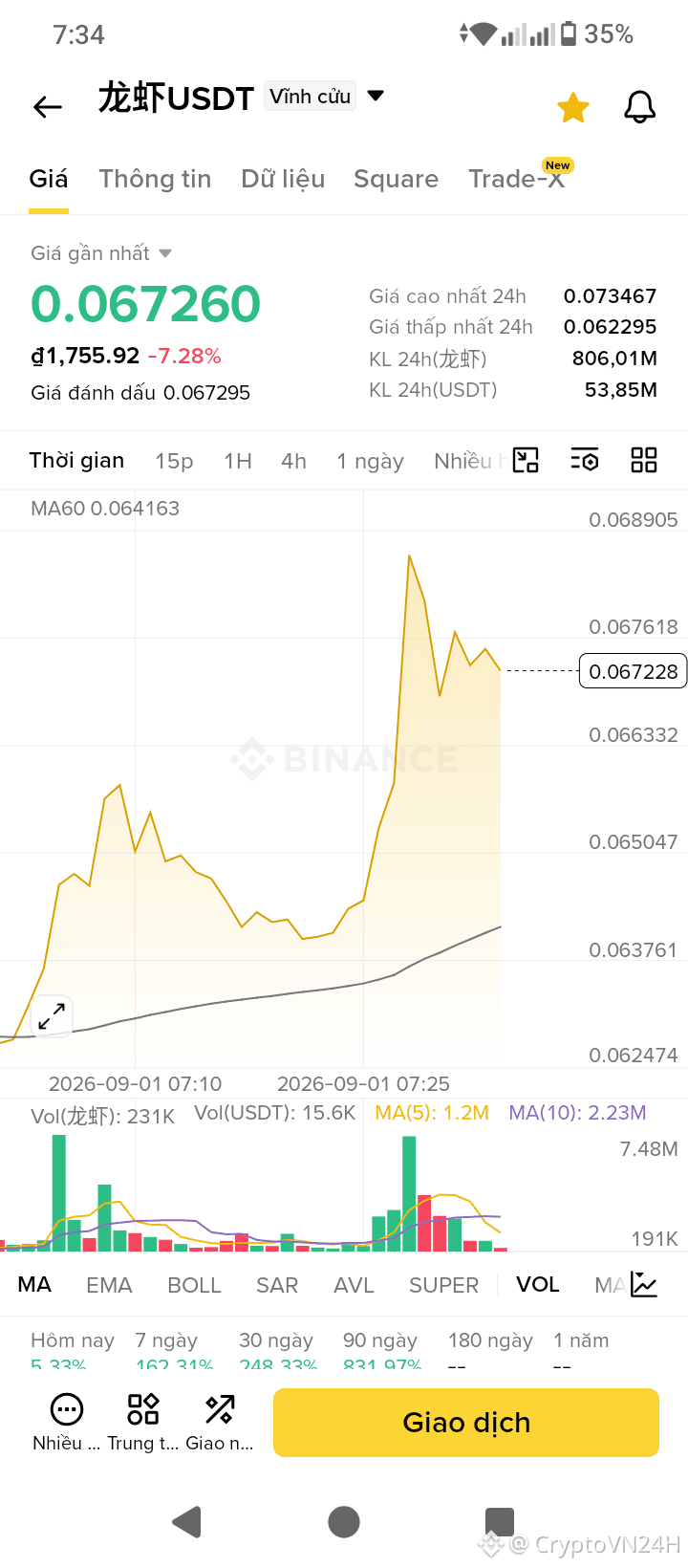Open indicator chart settings icon

[644, 1285]
